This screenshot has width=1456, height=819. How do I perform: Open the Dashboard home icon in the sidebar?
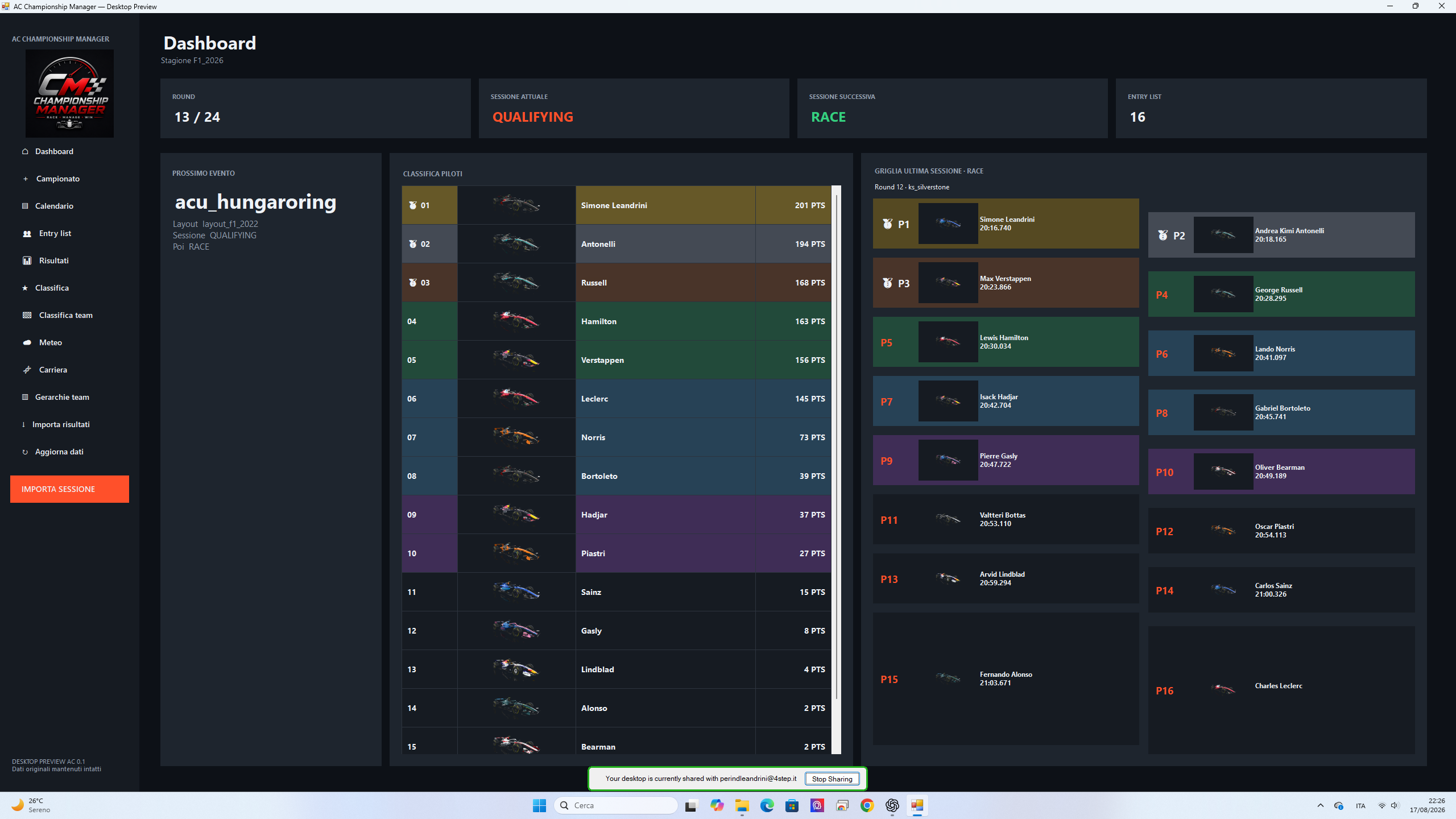point(25,151)
